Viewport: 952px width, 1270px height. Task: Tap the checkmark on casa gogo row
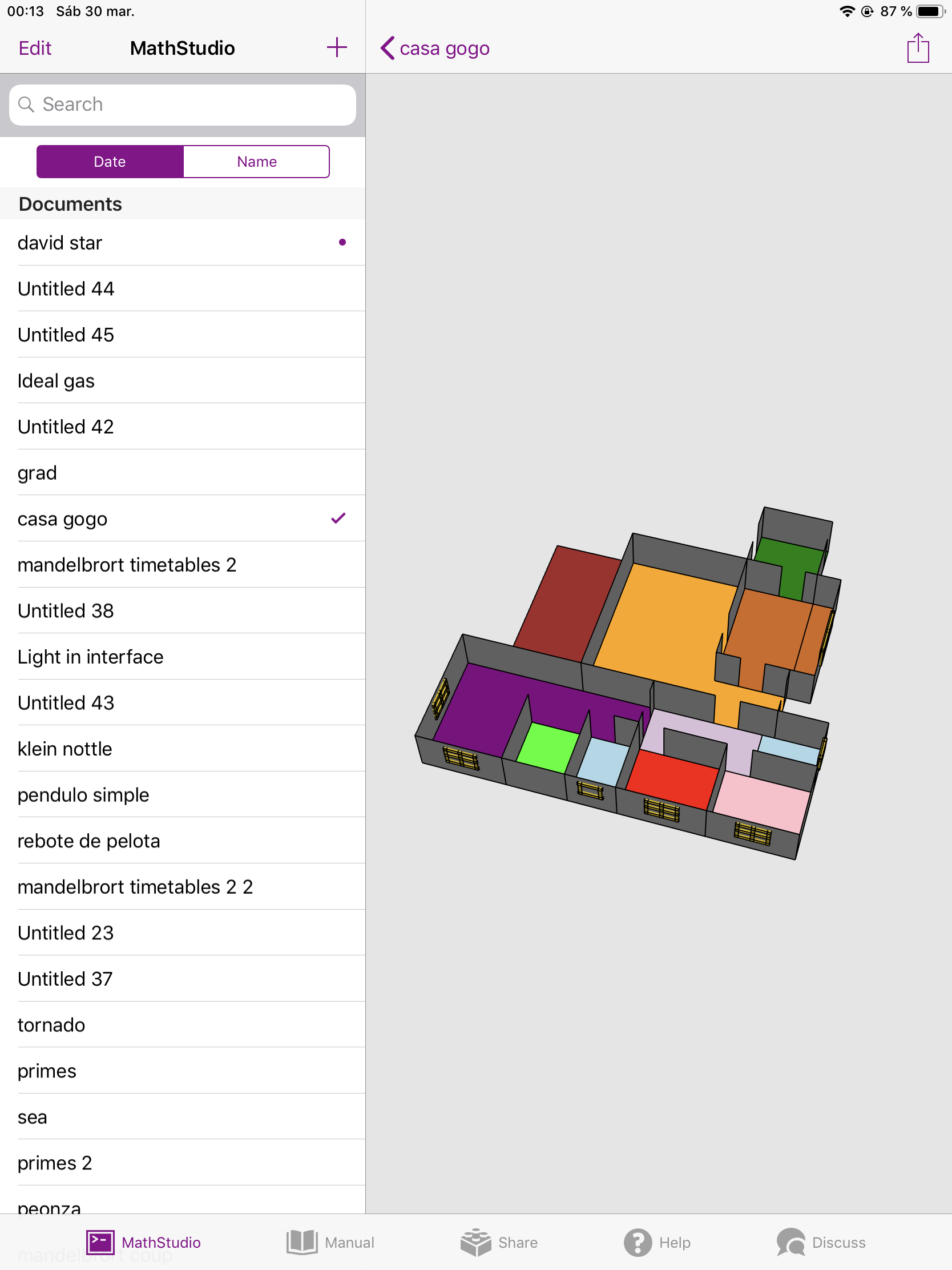338,519
